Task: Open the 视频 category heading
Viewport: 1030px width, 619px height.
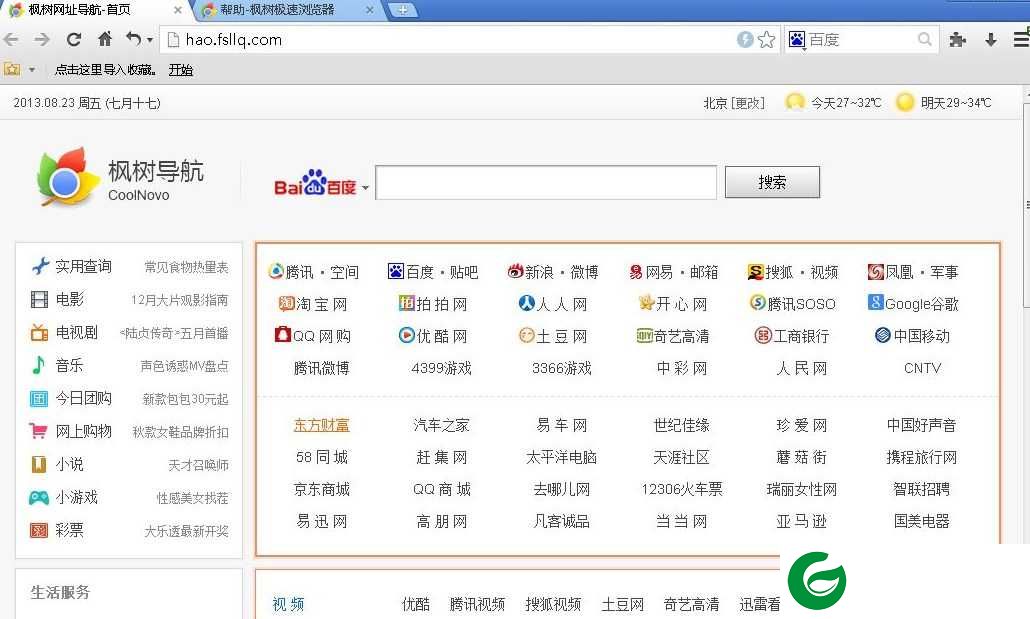Action: click(x=288, y=605)
